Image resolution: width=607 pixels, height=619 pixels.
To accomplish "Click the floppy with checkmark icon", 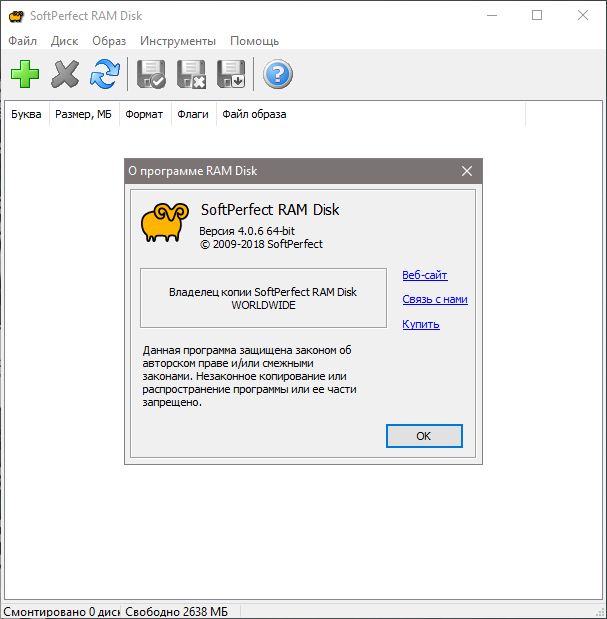I will coord(151,74).
